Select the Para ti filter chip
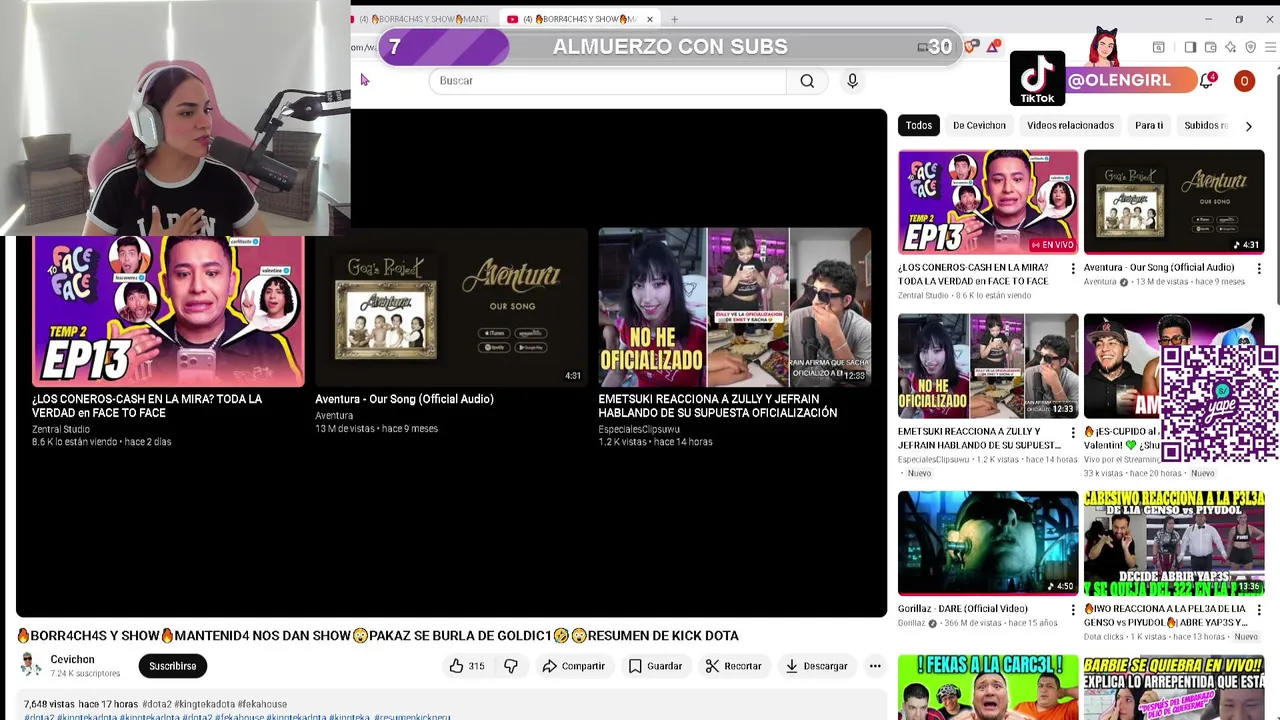Screen dimensions: 1280x720 (1149, 125)
